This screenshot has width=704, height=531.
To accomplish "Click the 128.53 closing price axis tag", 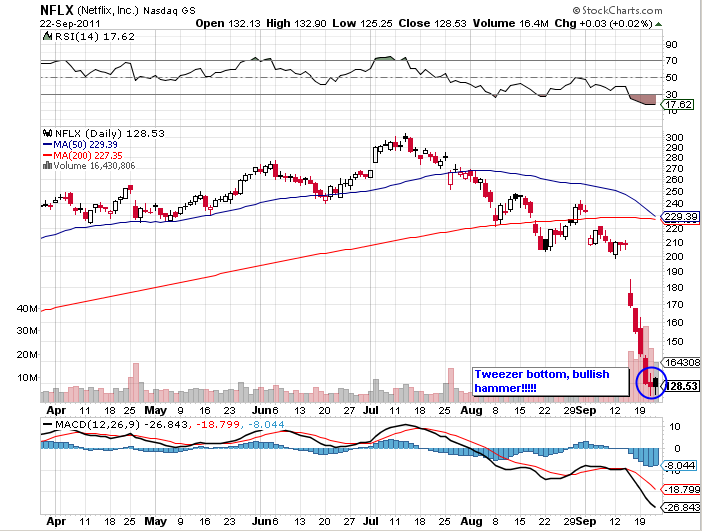I will point(680,385).
